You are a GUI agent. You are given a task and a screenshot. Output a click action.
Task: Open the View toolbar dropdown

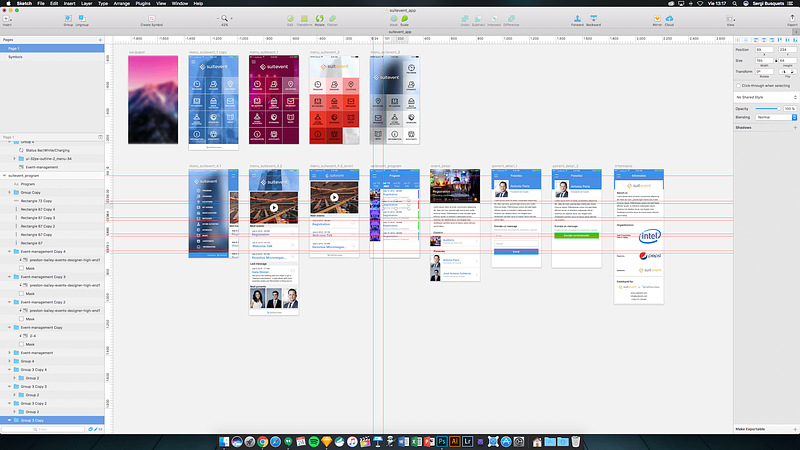coord(730,19)
